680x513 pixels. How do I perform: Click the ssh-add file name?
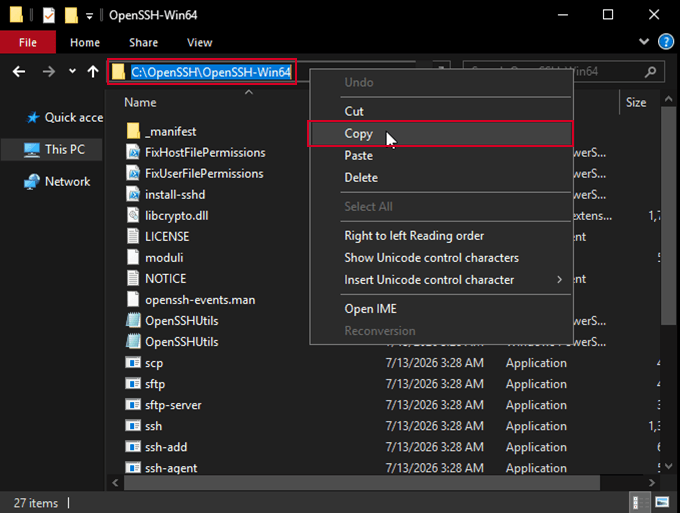[166, 447]
